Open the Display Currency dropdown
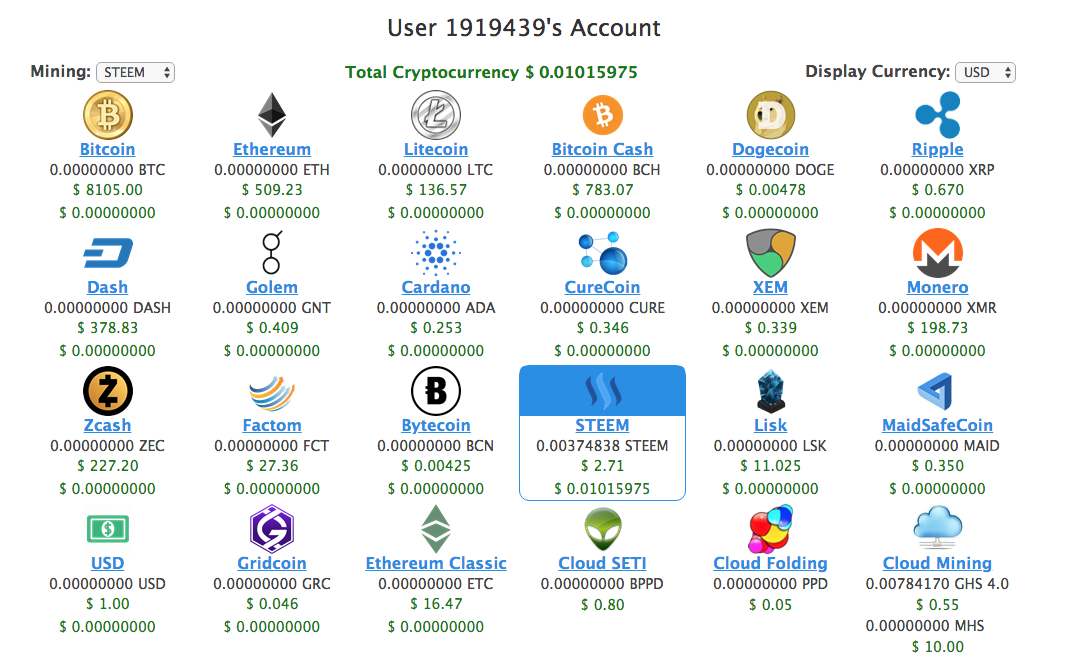1088x657 pixels. tap(985, 72)
